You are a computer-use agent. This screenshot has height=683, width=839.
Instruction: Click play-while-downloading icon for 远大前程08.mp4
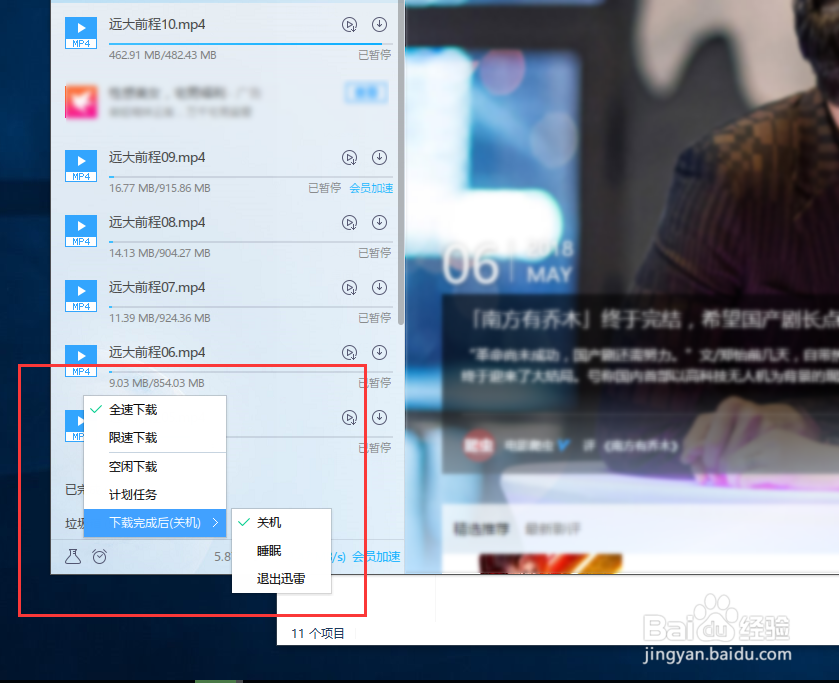coord(349,223)
